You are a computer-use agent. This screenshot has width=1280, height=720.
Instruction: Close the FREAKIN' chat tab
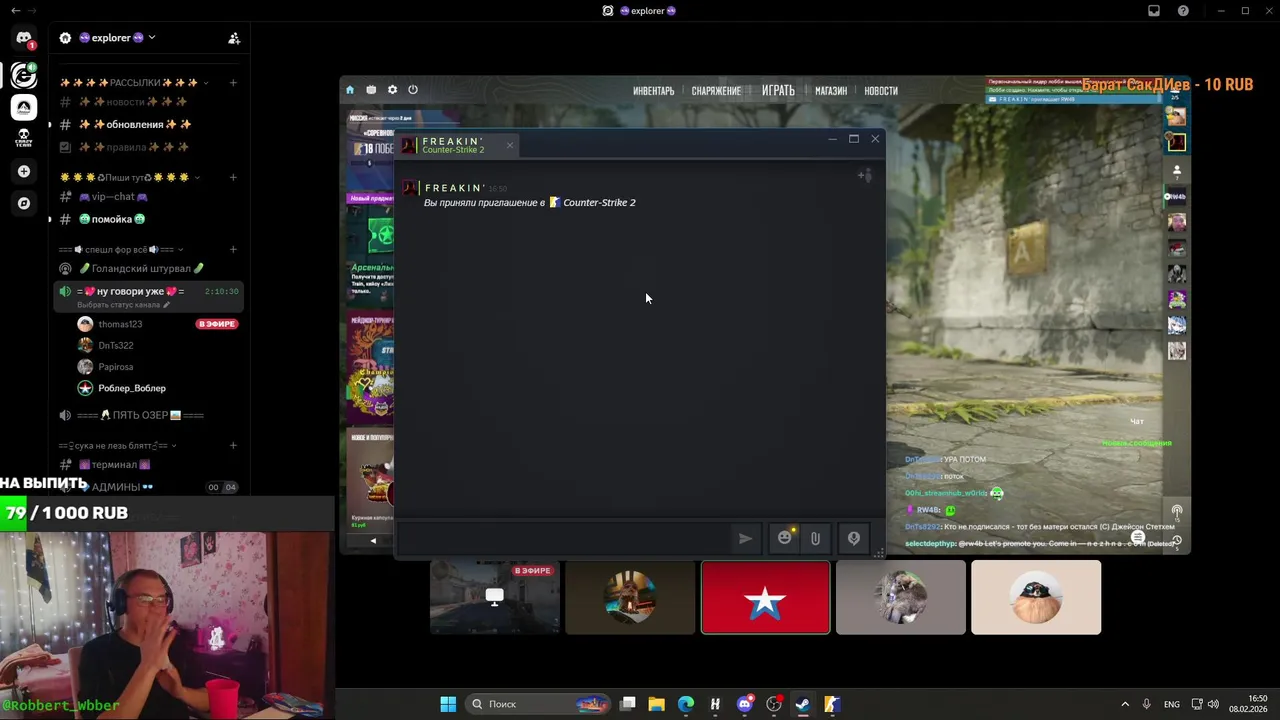coord(509,145)
